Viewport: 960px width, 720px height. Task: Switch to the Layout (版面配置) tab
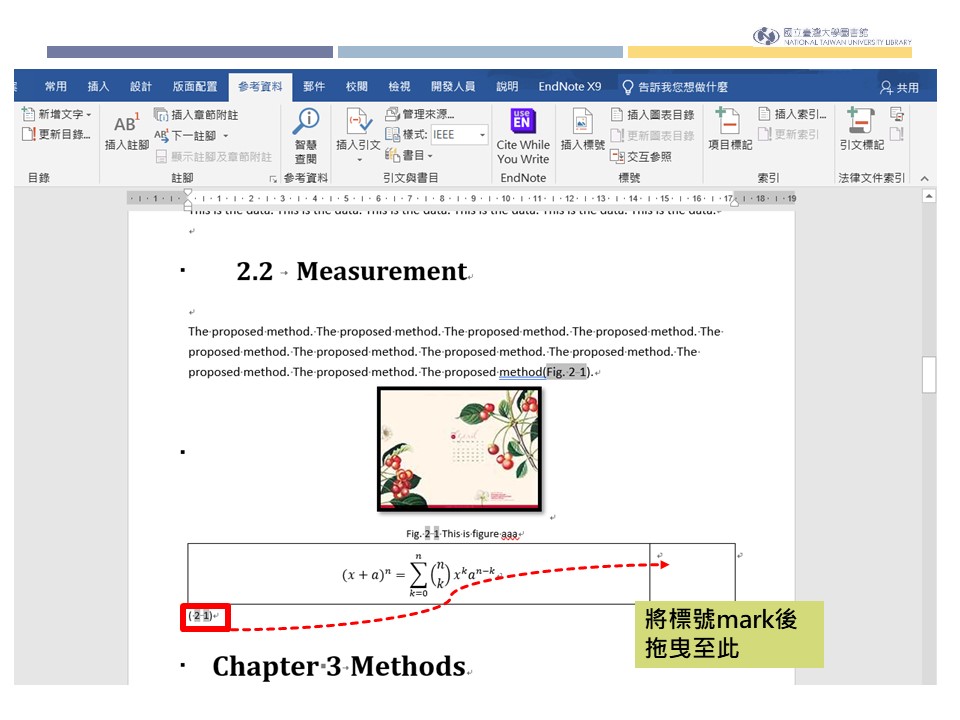[195, 87]
